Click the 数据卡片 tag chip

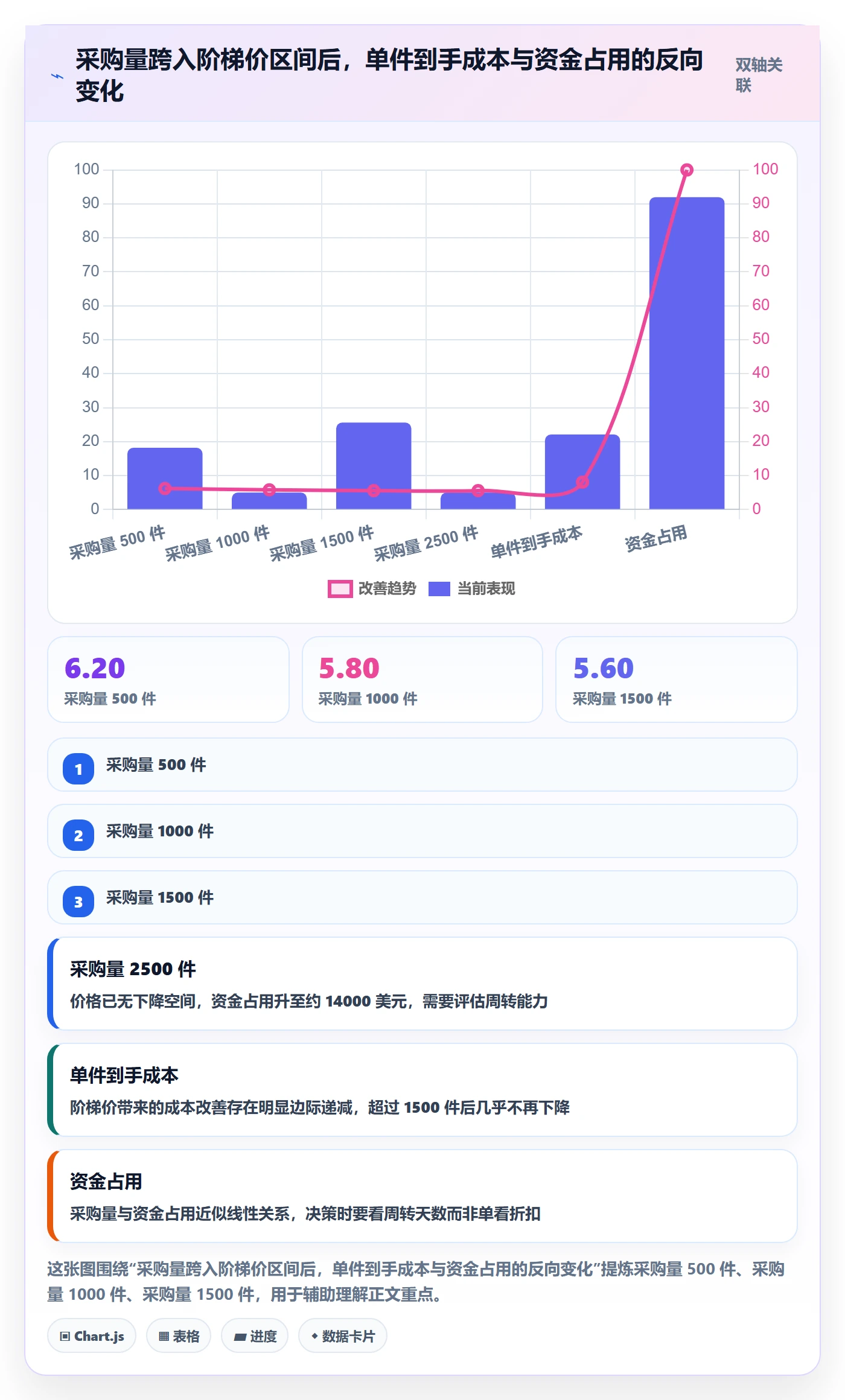(x=343, y=1336)
